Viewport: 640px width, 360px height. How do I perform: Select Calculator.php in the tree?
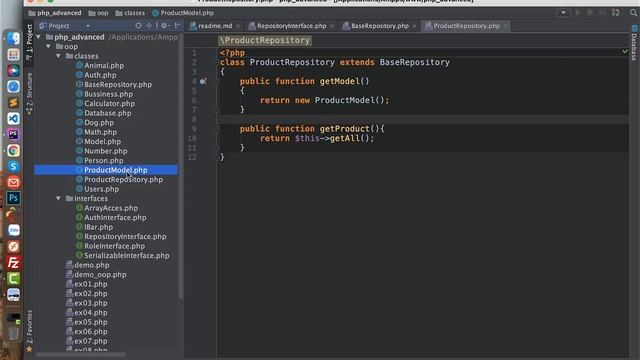109,103
